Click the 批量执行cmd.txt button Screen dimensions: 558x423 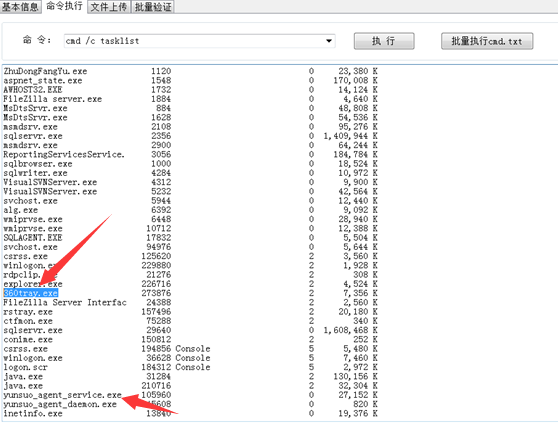487,41
